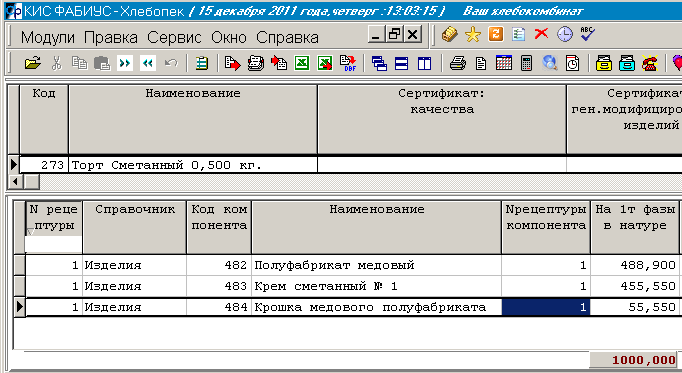Click the forward double-arrow icon
Screen dimensions: 682x373
(125, 63)
